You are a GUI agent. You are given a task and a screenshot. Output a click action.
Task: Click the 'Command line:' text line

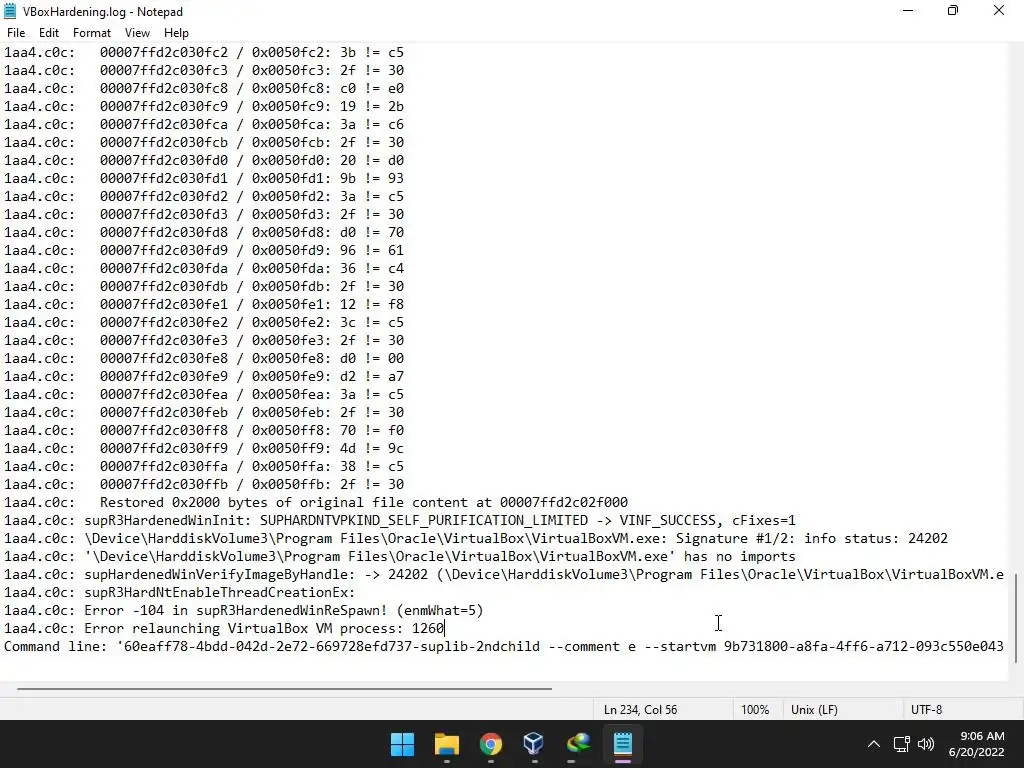[504, 647]
